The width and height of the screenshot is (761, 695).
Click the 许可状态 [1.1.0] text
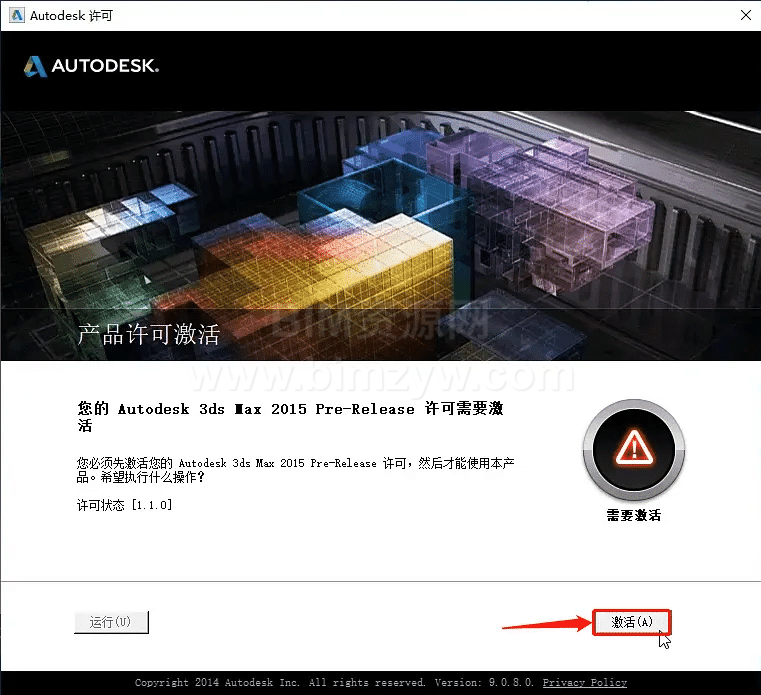coord(124,505)
